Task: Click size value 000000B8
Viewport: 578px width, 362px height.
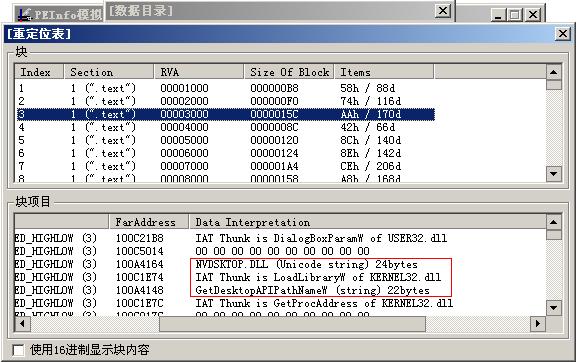Action: click(x=274, y=88)
